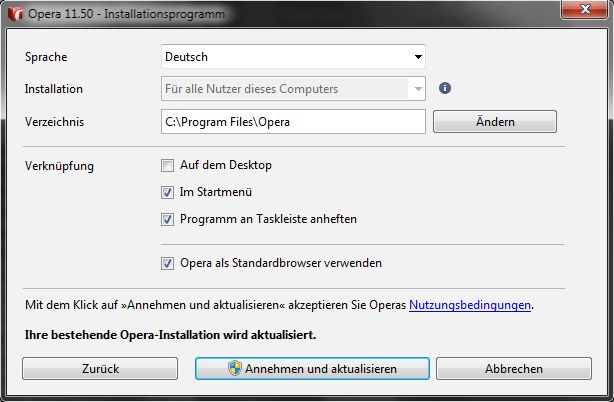
Task: Click the Installation label text
Action: pos(53,89)
